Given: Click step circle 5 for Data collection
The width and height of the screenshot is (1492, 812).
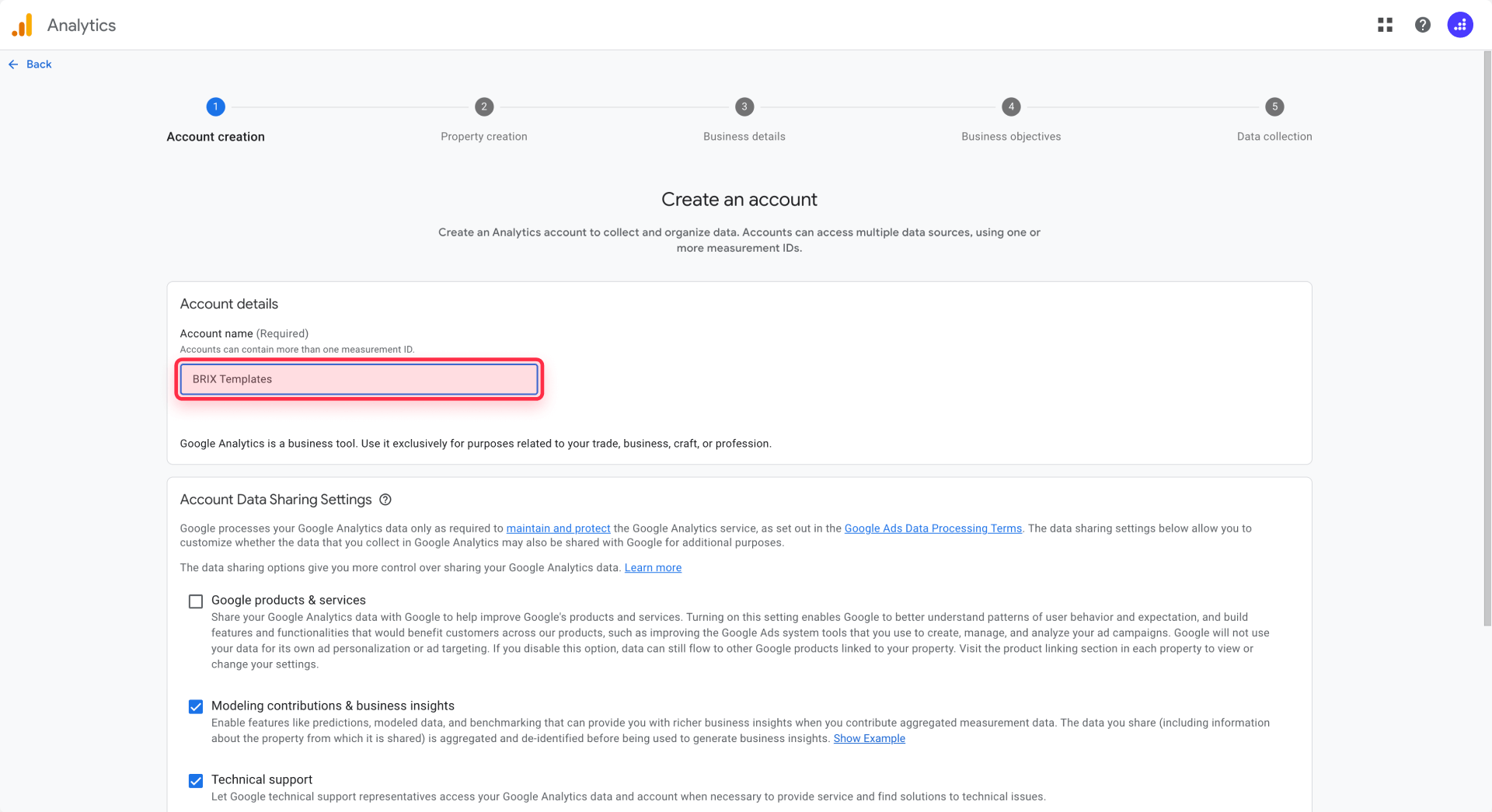Looking at the screenshot, I should [1275, 106].
